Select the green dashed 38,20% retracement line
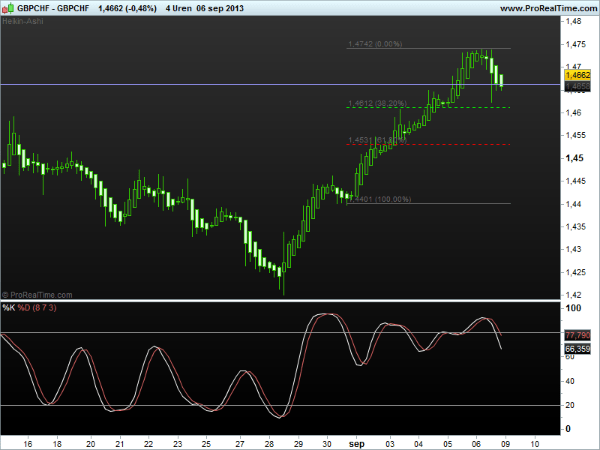 click(428, 108)
